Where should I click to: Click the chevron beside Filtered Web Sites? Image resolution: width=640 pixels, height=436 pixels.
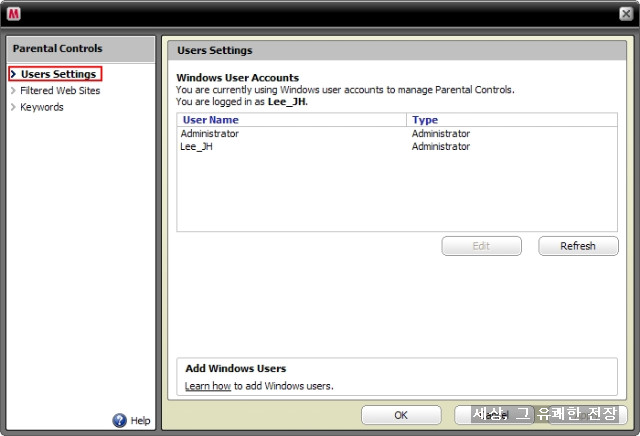pyautogui.click(x=13, y=91)
